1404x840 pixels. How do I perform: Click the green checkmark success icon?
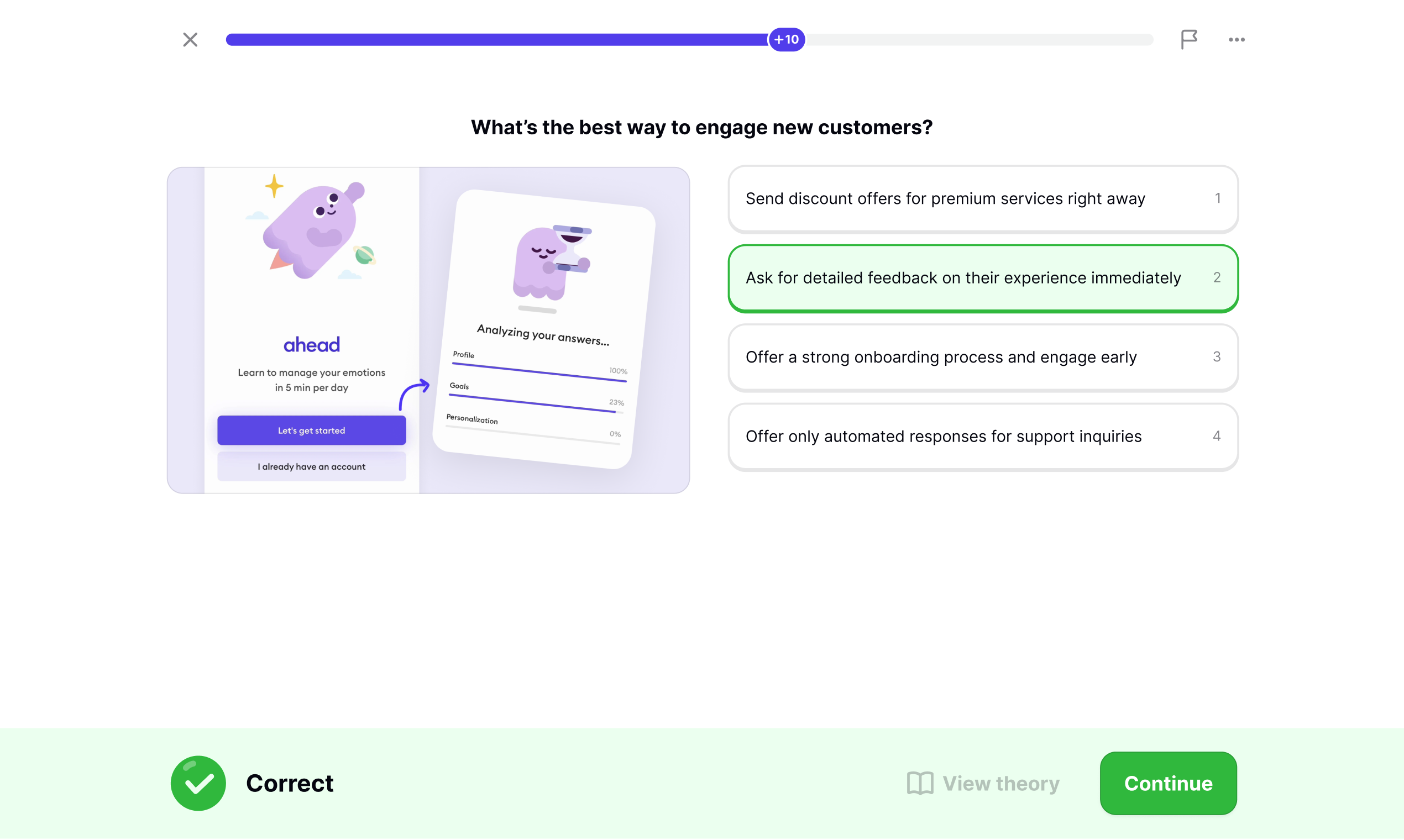click(197, 783)
